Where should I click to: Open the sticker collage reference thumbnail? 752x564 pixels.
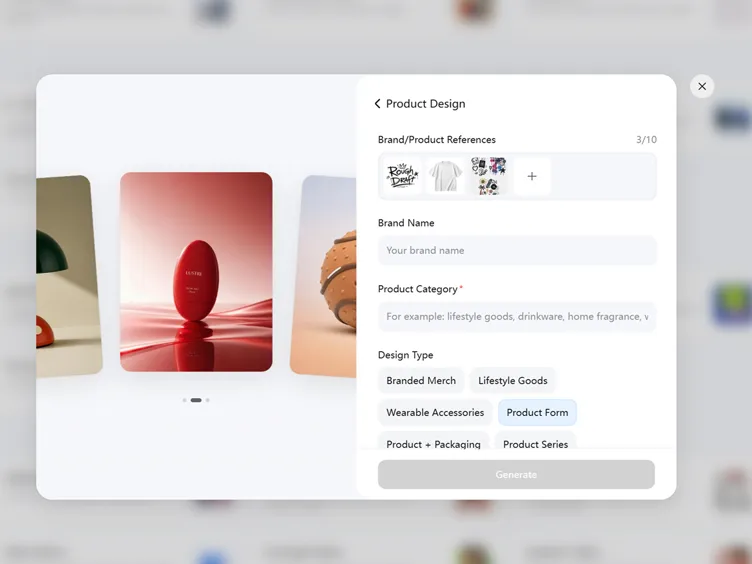pyautogui.click(x=489, y=176)
